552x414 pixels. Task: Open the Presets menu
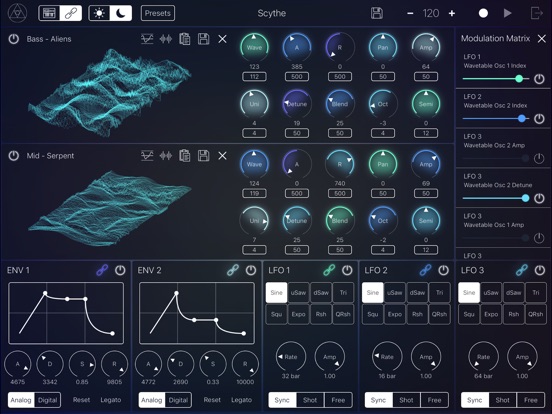[158, 13]
